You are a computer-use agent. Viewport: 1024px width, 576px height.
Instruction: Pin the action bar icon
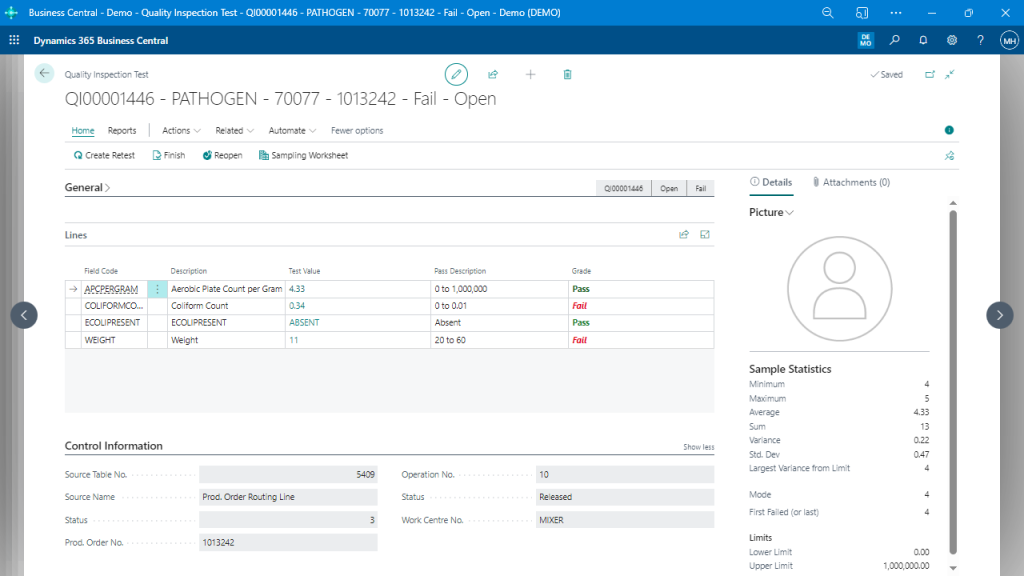coord(949,156)
